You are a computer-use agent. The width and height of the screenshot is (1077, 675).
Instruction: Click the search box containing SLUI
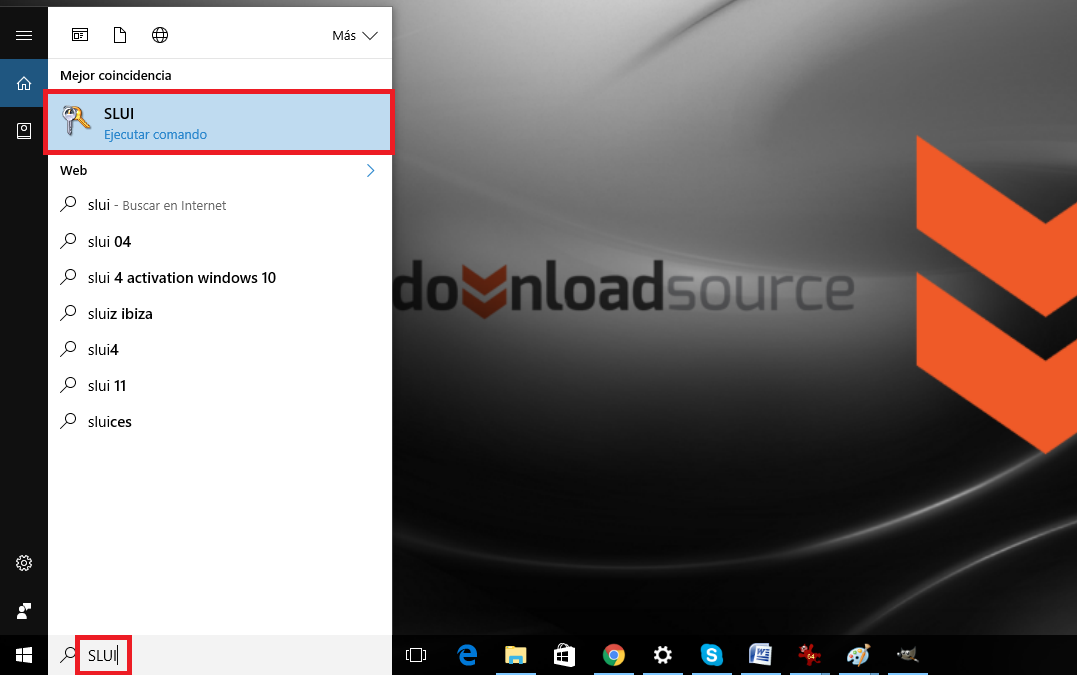(x=220, y=655)
